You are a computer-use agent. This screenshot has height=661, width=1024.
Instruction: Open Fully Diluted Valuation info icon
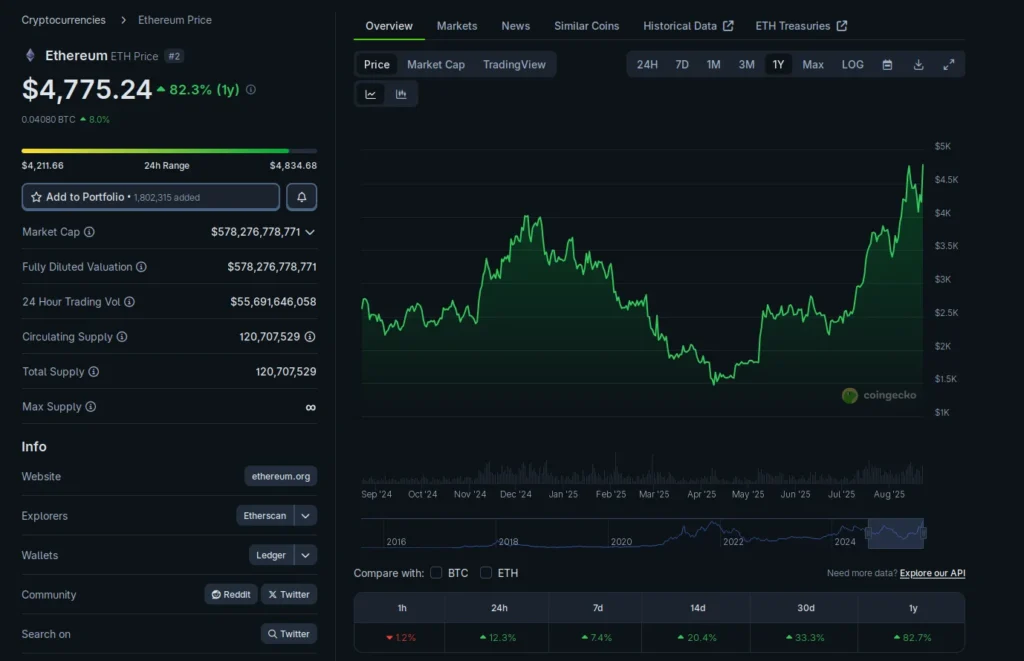pos(141,266)
